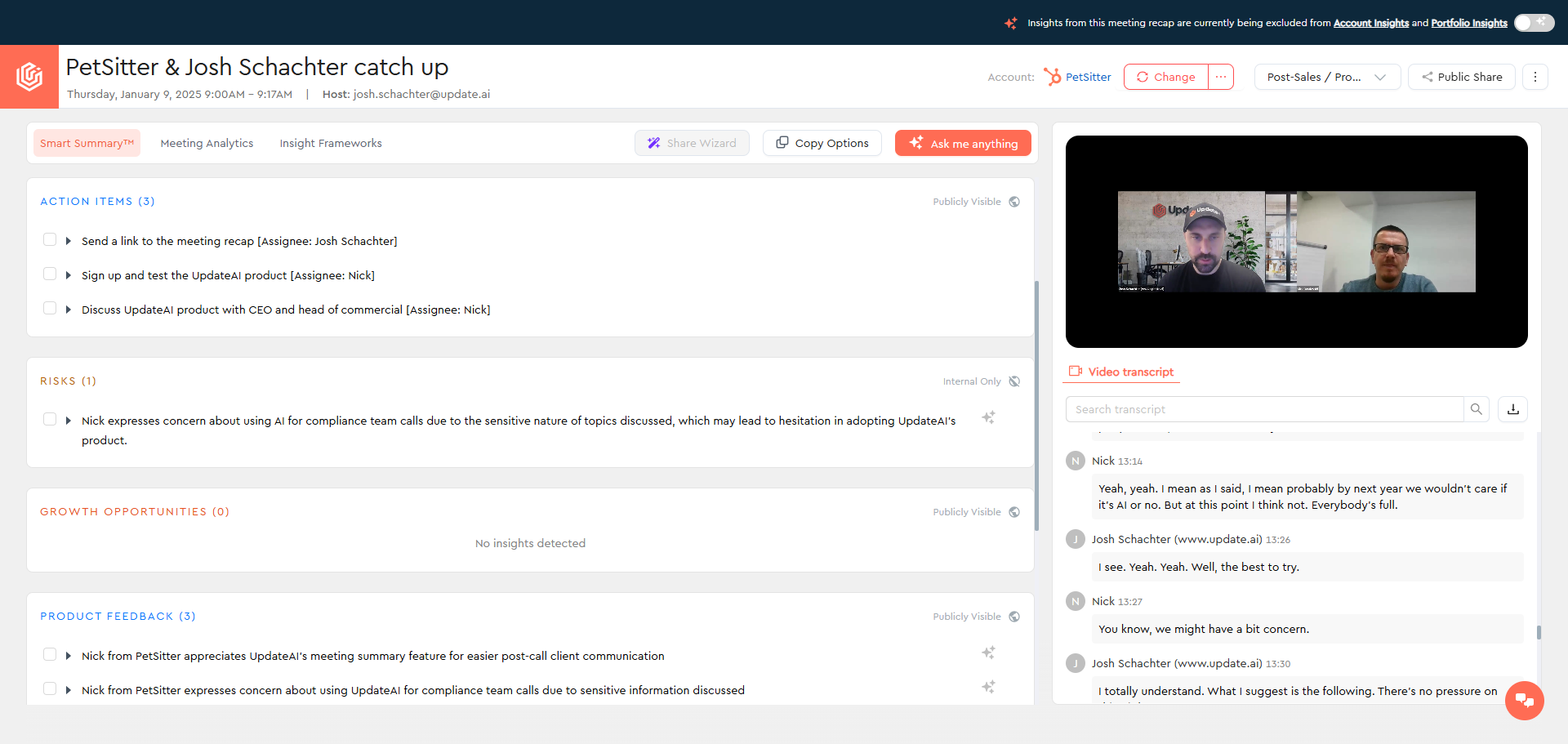Click sparkle icon for compliance concern feedback row
The width and height of the screenshot is (1568, 744).
pyautogui.click(x=988, y=687)
